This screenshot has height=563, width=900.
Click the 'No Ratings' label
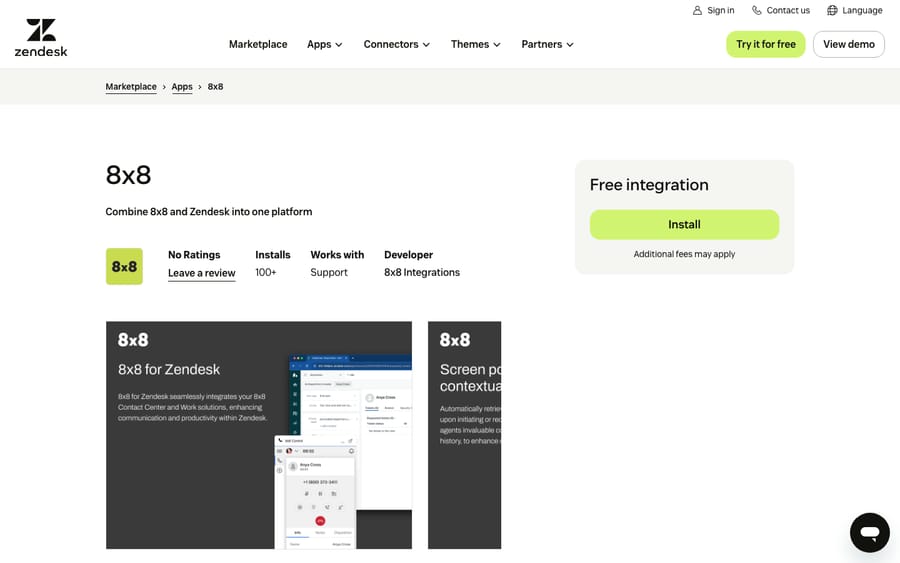[x=194, y=255]
